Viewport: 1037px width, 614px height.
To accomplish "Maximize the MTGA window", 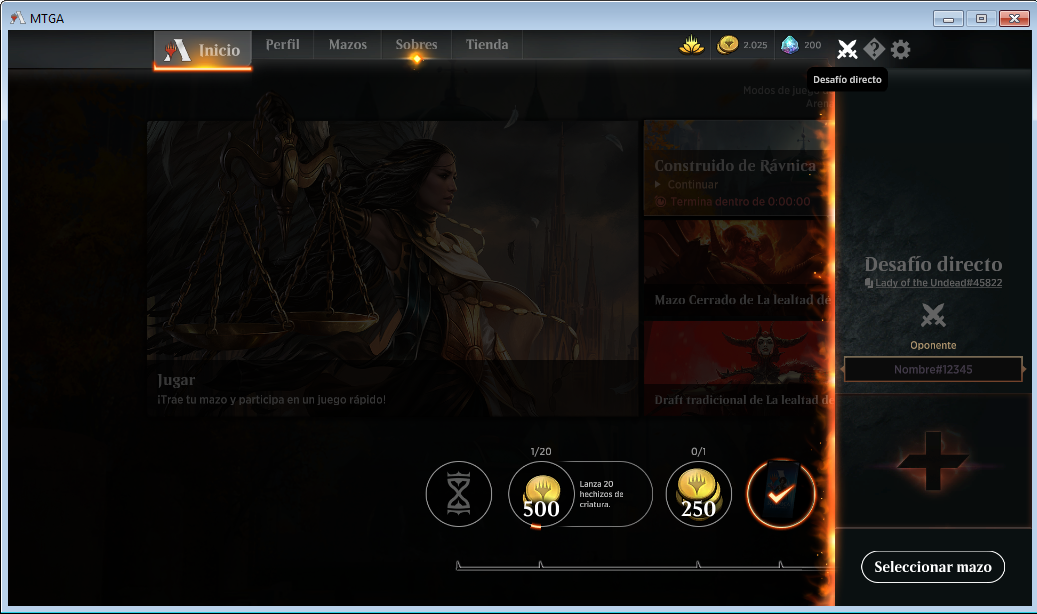I will point(981,19).
